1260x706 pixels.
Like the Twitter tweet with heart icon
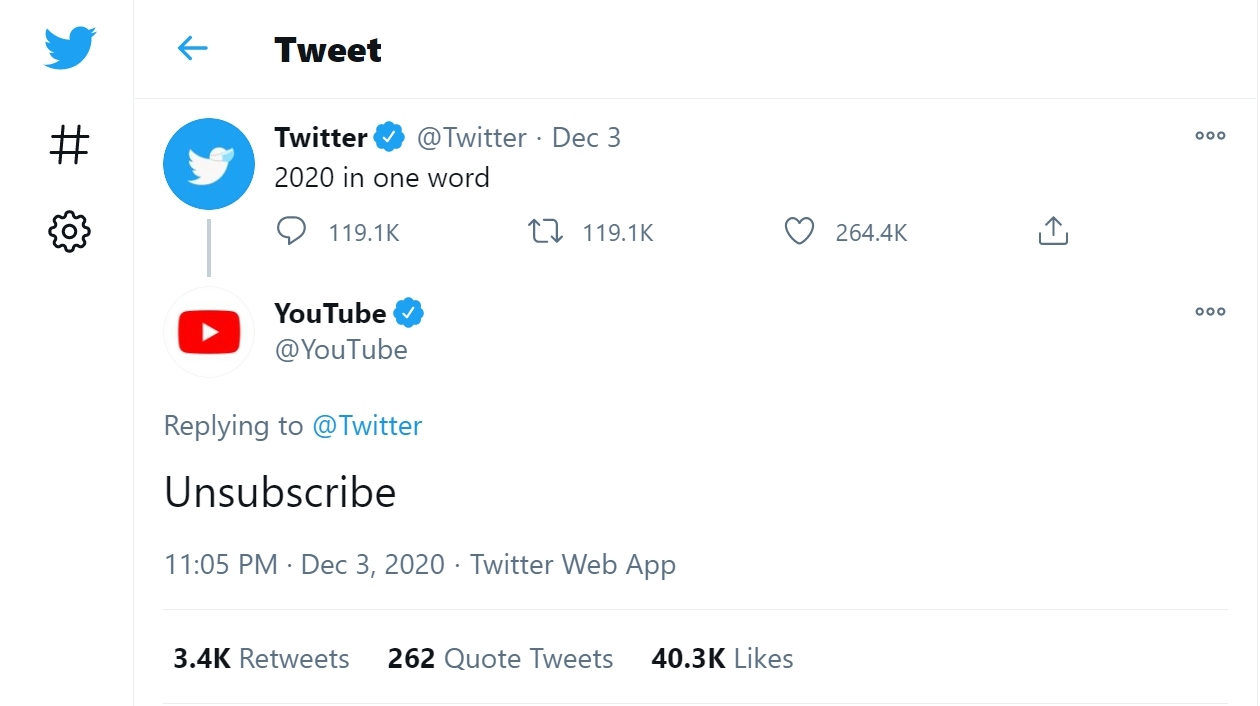[x=799, y=232]
